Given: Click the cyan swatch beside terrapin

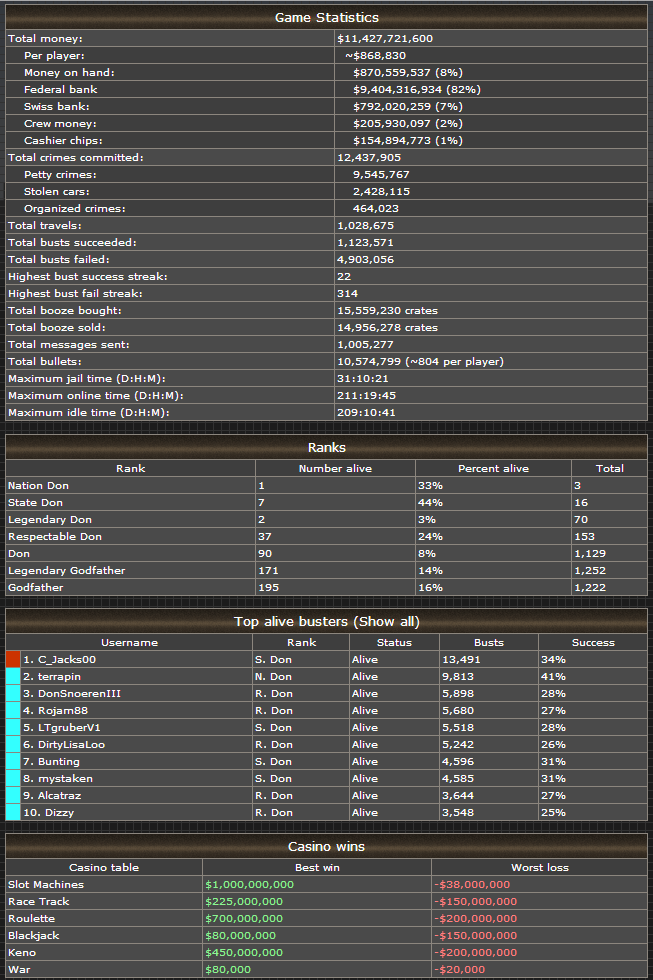Looking at the screenshot, I should [x=13, y=676].
